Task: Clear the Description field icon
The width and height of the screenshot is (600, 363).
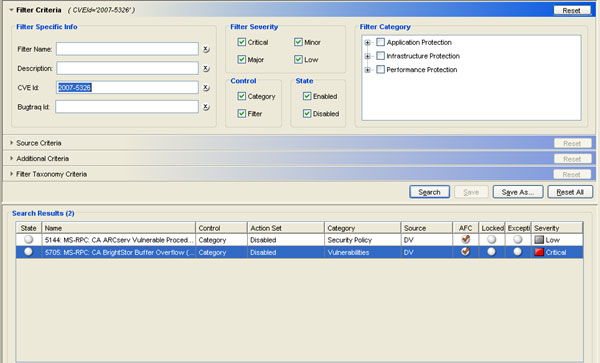Action: (x=206, y=68)
